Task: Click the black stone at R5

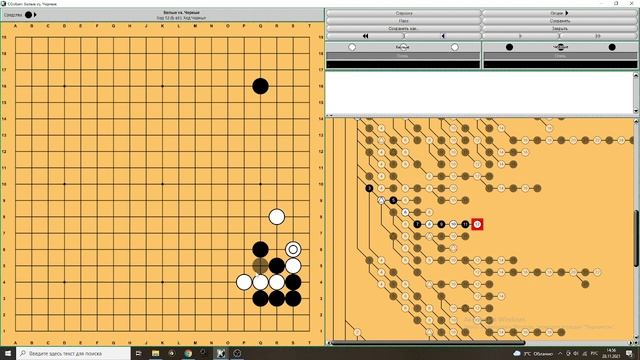Action: point(277,266)
